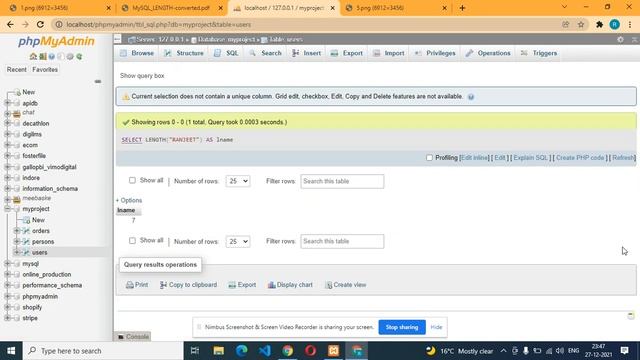The height and width of the screenshot is (360, 640).
Task: Bookmark this page with star icon
Action: [581, 24]
